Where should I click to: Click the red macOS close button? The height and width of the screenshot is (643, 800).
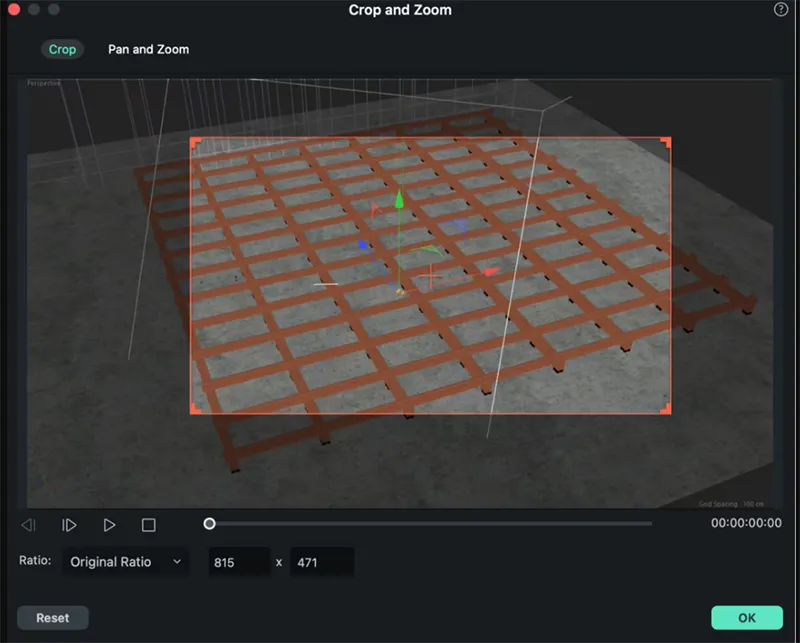click(14, 9)
